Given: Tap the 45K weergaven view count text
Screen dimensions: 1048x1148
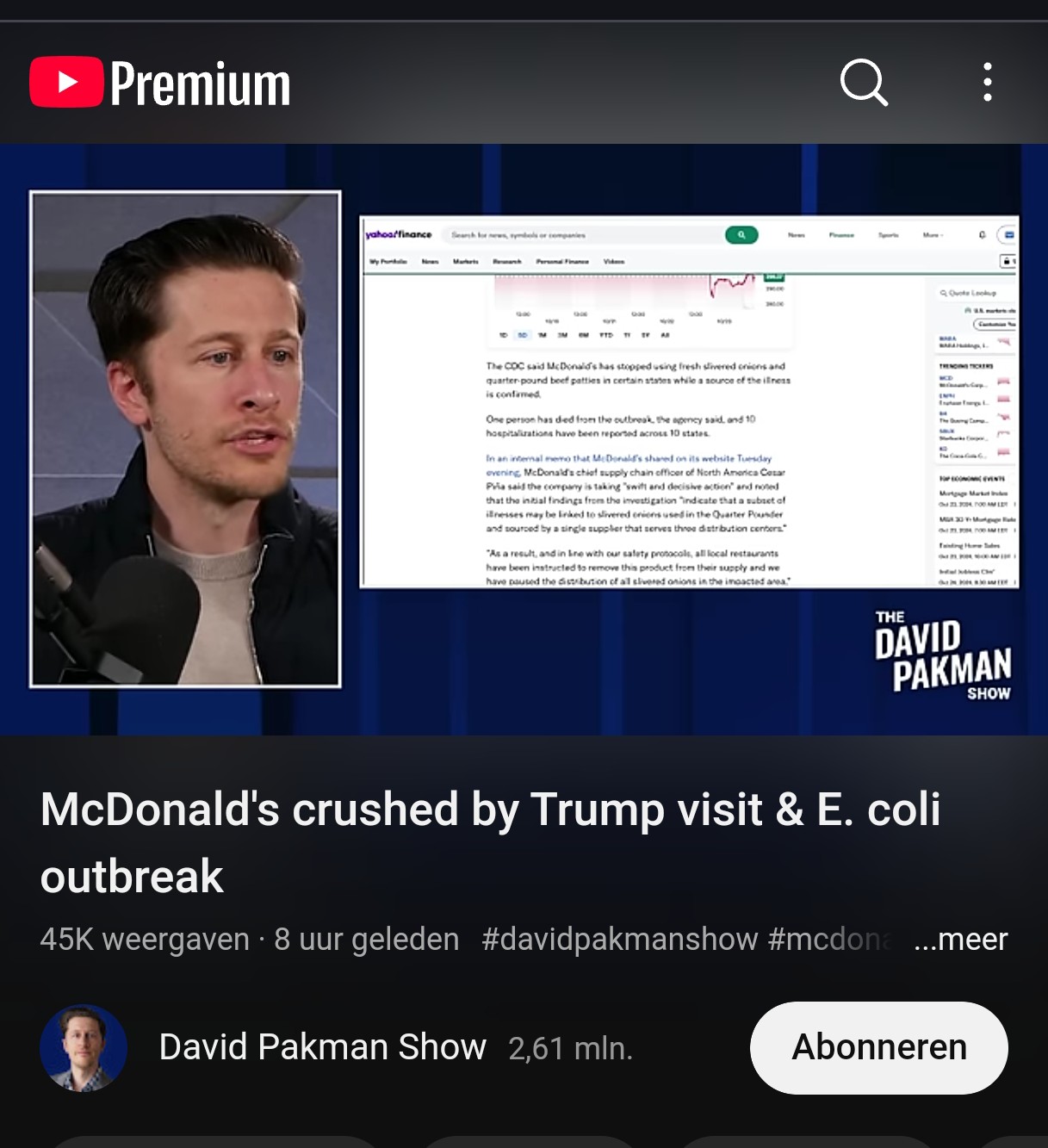Looking at the screenshot, I should [145, 940].
